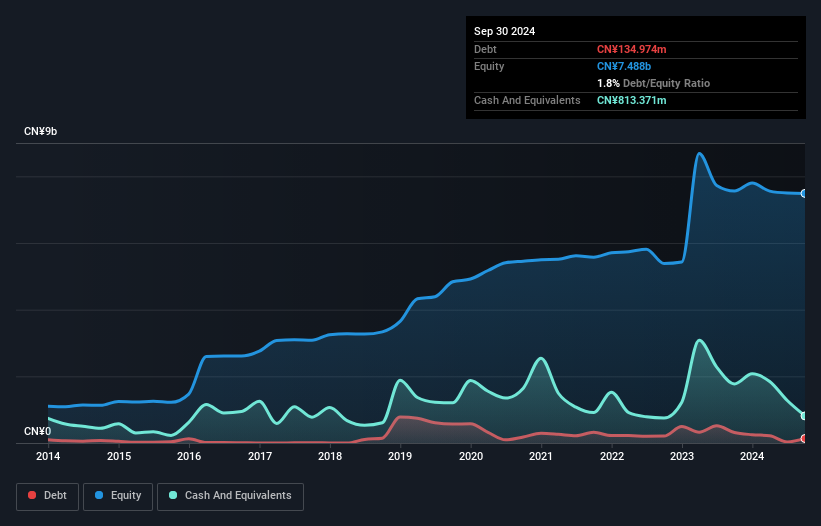Click the 2020 x-axis label

(x=471, y=456)
